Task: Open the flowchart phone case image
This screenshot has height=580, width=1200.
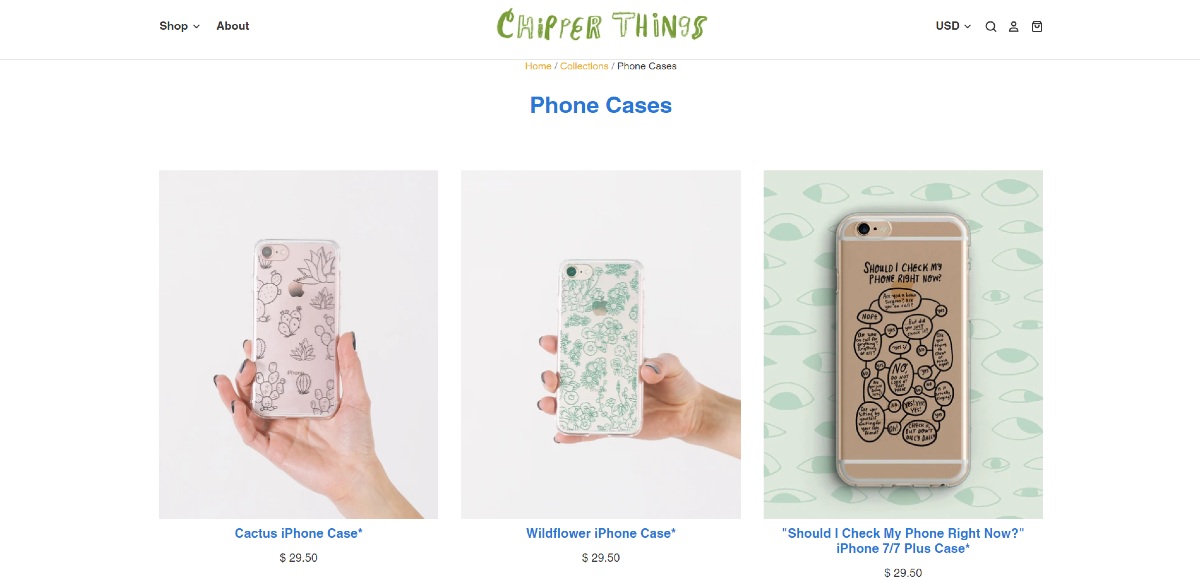Action: (x=903, y=344)
